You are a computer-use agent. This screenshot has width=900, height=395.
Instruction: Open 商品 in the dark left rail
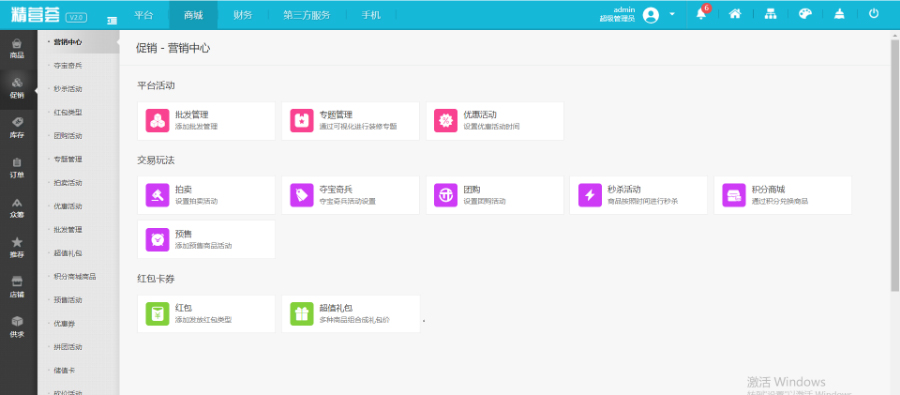[17, 49]
